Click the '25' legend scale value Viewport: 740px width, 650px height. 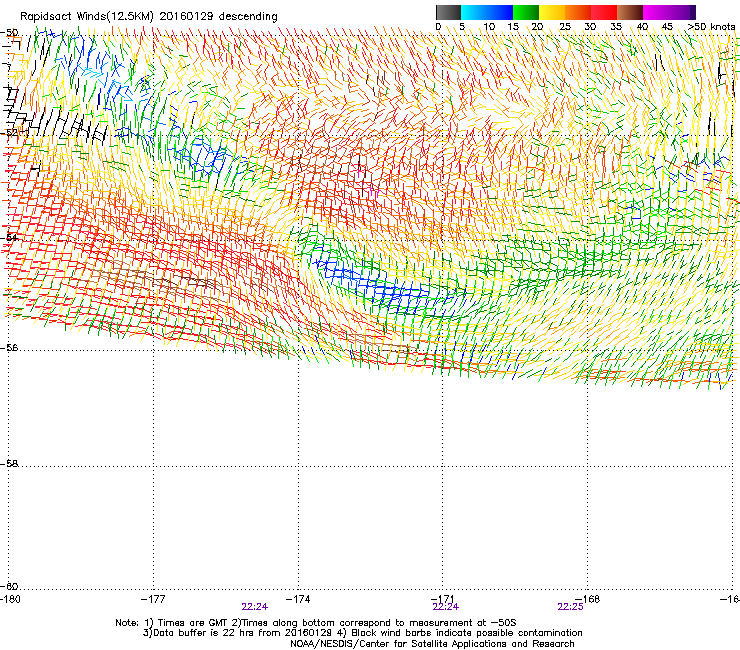[x=565, y=27]
